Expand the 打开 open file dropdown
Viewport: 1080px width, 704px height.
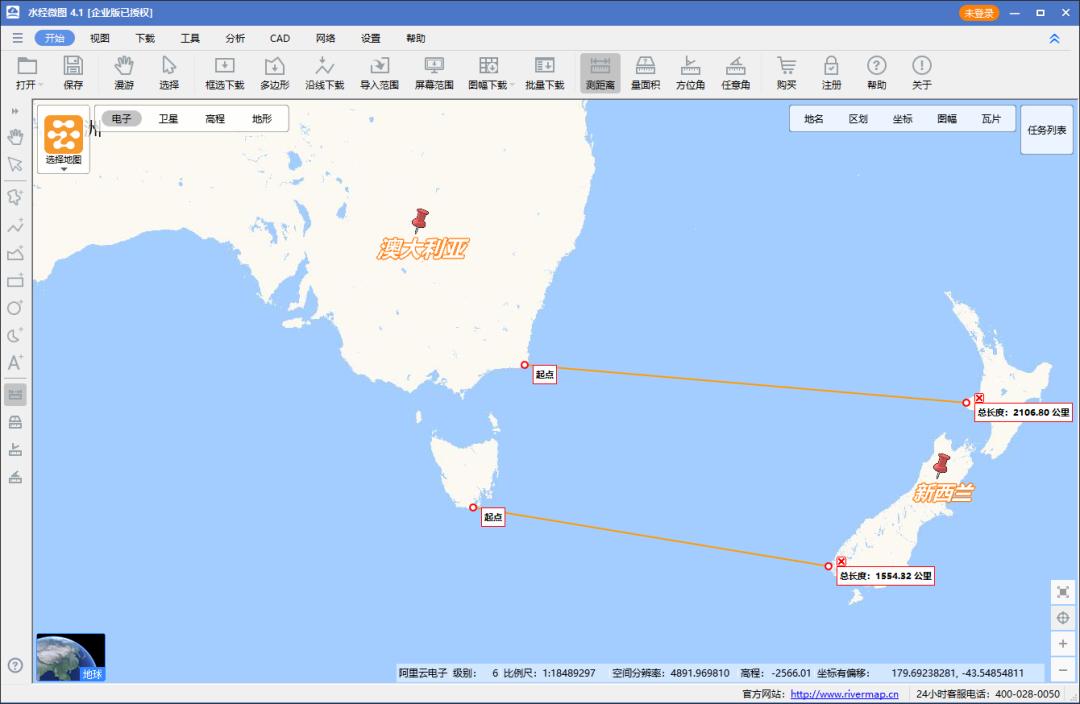[40, 85]
